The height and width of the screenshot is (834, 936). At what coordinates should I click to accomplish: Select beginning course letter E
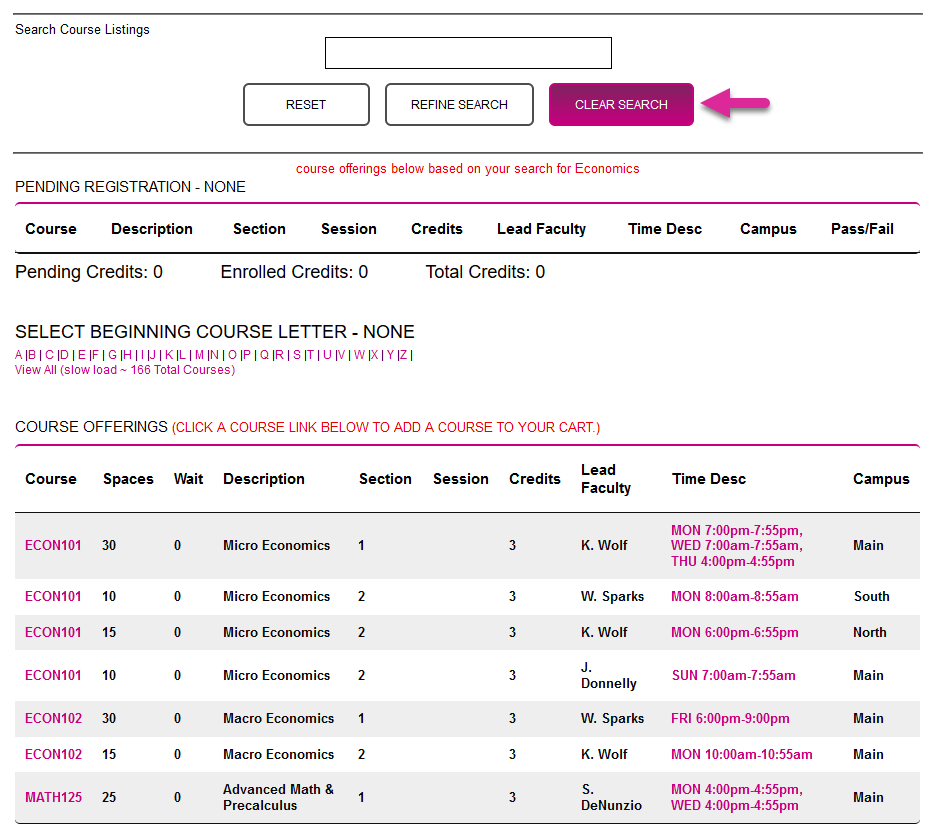pyautogui.click(x=81, y=355)
